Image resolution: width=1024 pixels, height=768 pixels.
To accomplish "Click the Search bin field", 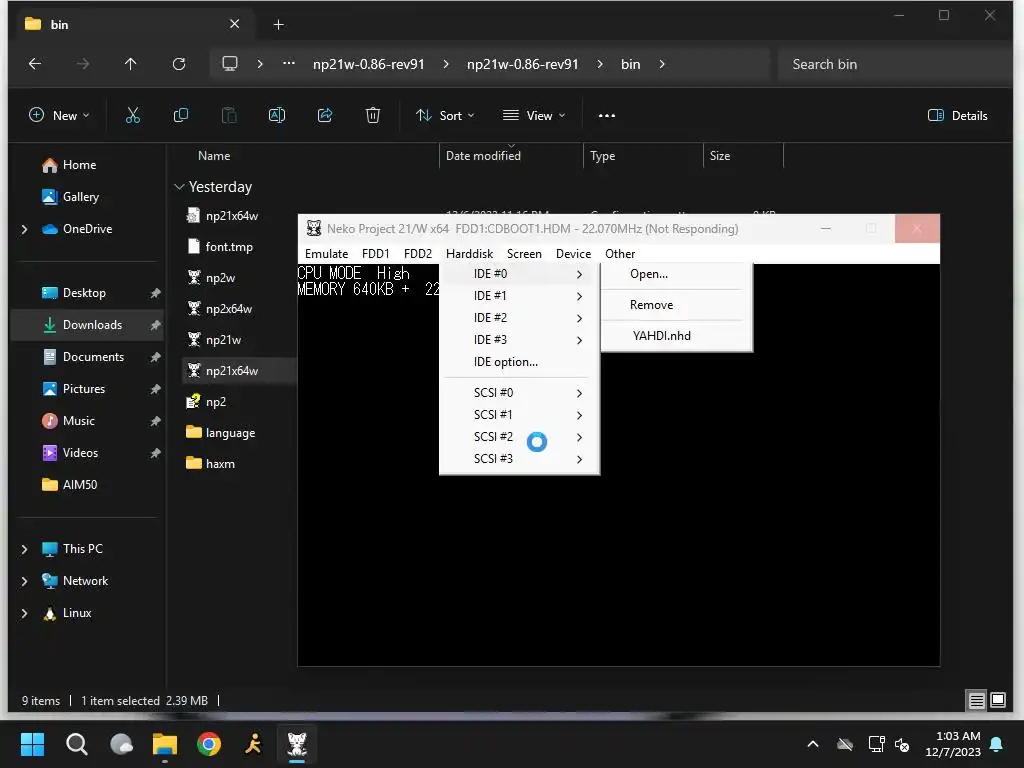I will [x=895, y=64].
